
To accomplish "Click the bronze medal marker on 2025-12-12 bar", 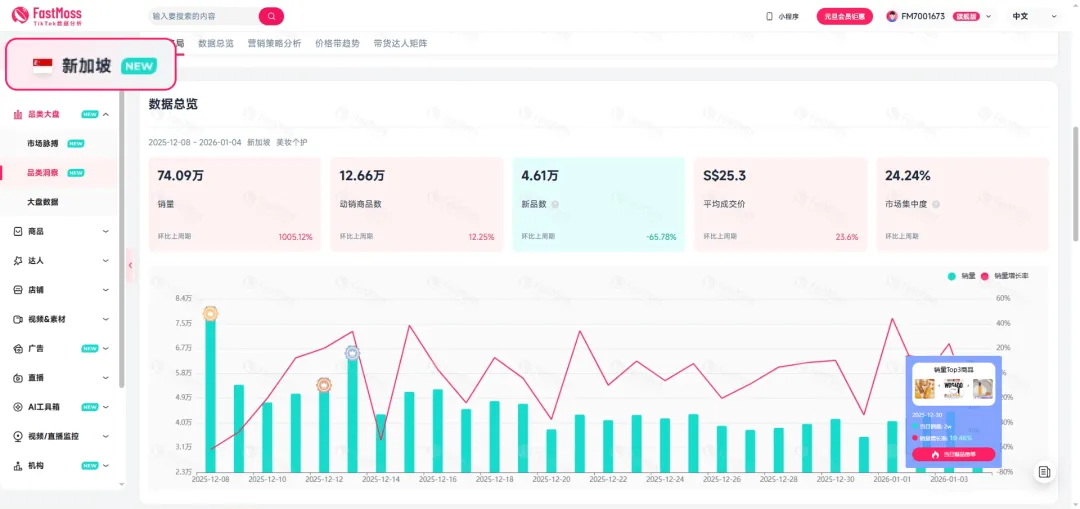I will 324,385.
